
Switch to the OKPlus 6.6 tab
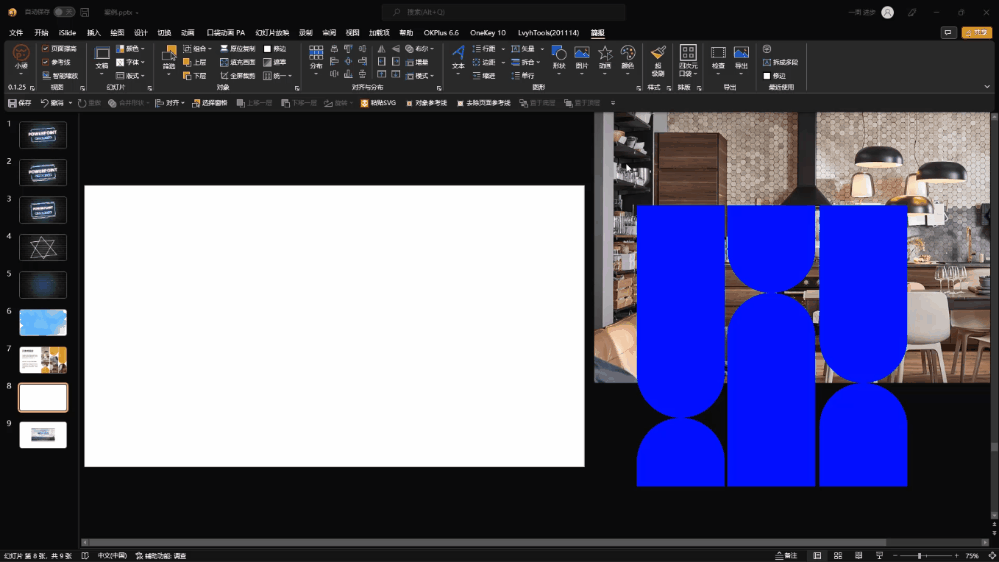pos(441,32)
